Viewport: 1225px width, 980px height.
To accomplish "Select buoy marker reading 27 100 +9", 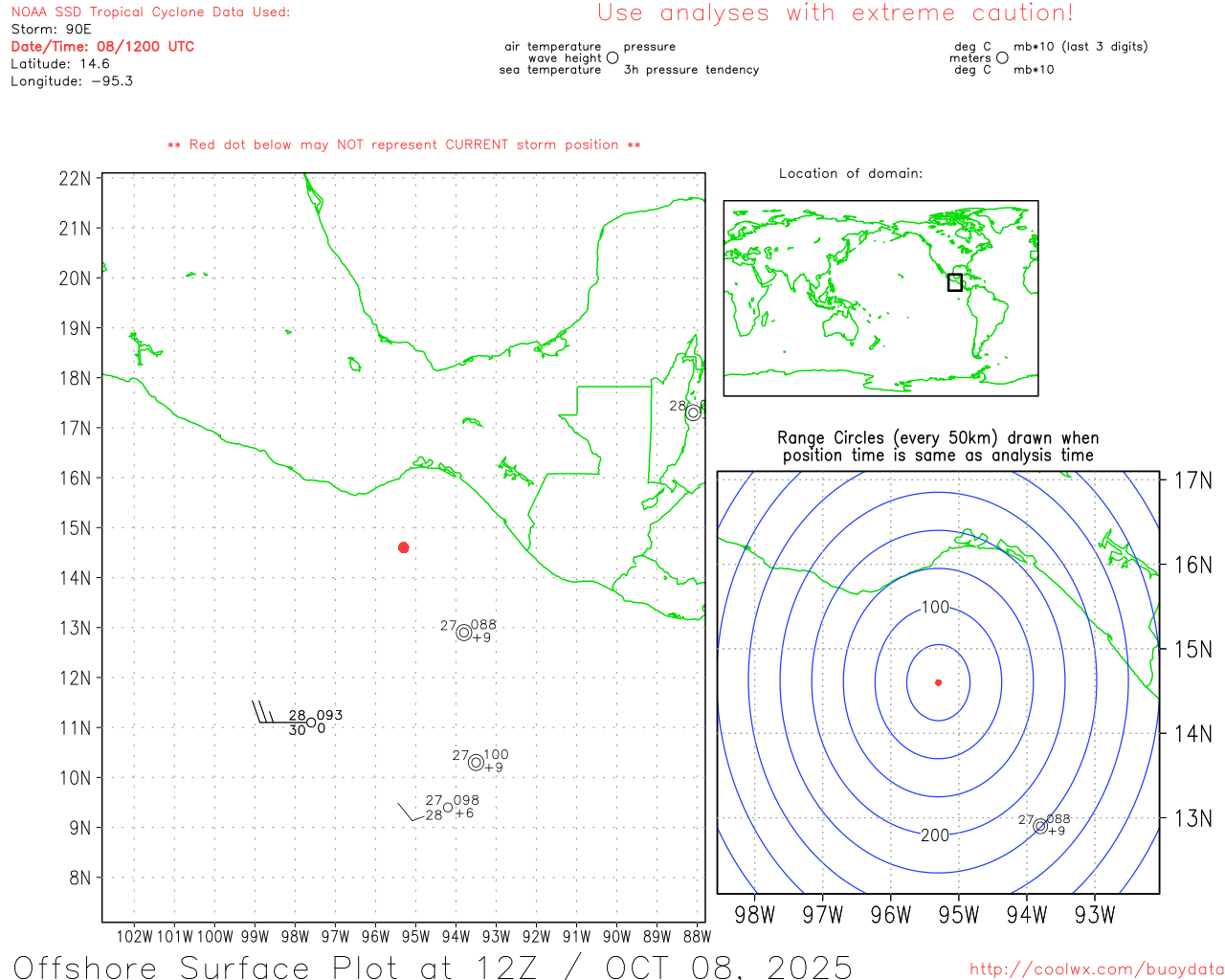I will 476,762.
